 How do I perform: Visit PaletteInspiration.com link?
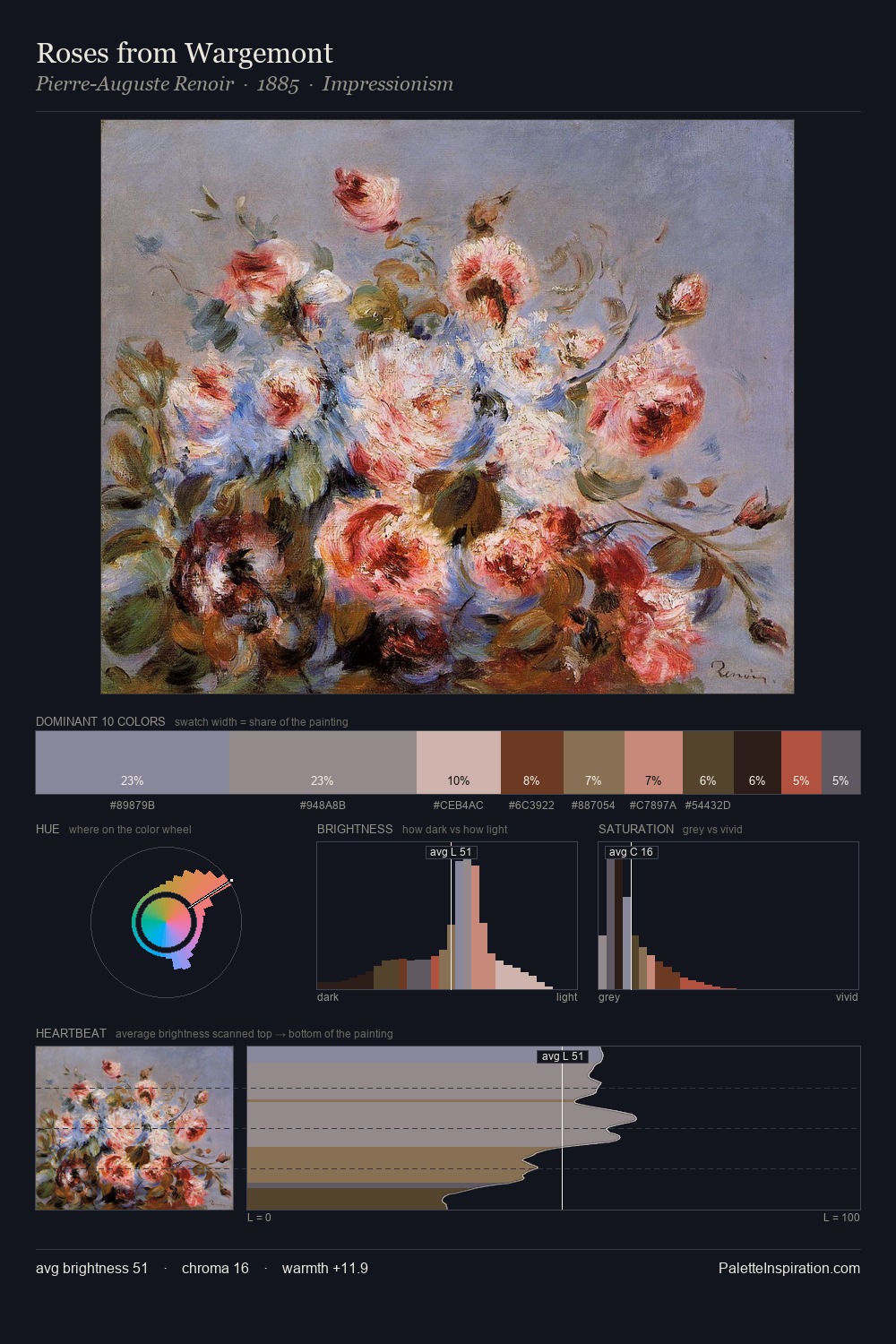pos(789,1268)
